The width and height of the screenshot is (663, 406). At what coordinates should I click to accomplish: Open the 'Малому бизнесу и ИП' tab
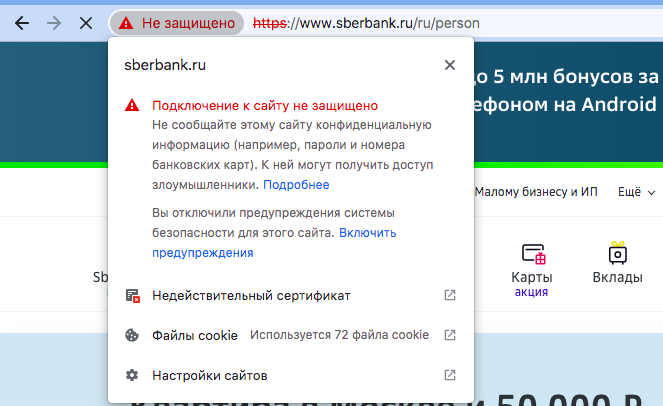[536, 192]
